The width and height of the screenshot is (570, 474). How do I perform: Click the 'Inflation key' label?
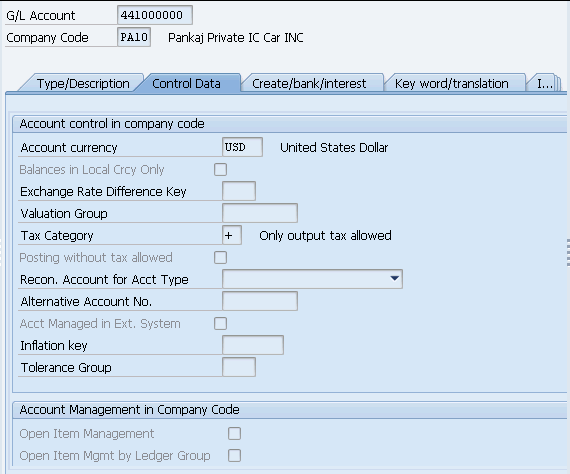54,345
